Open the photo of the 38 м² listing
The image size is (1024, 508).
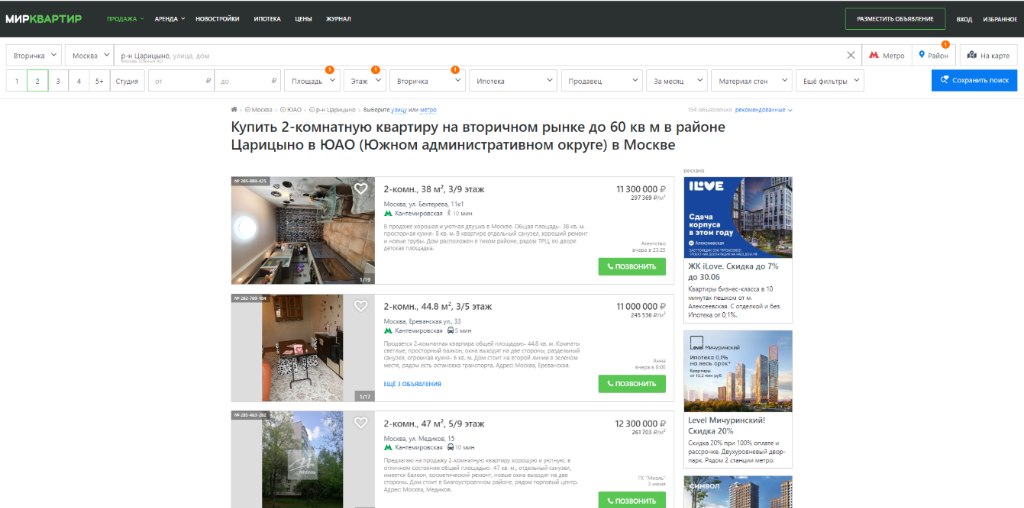point(303,230)
